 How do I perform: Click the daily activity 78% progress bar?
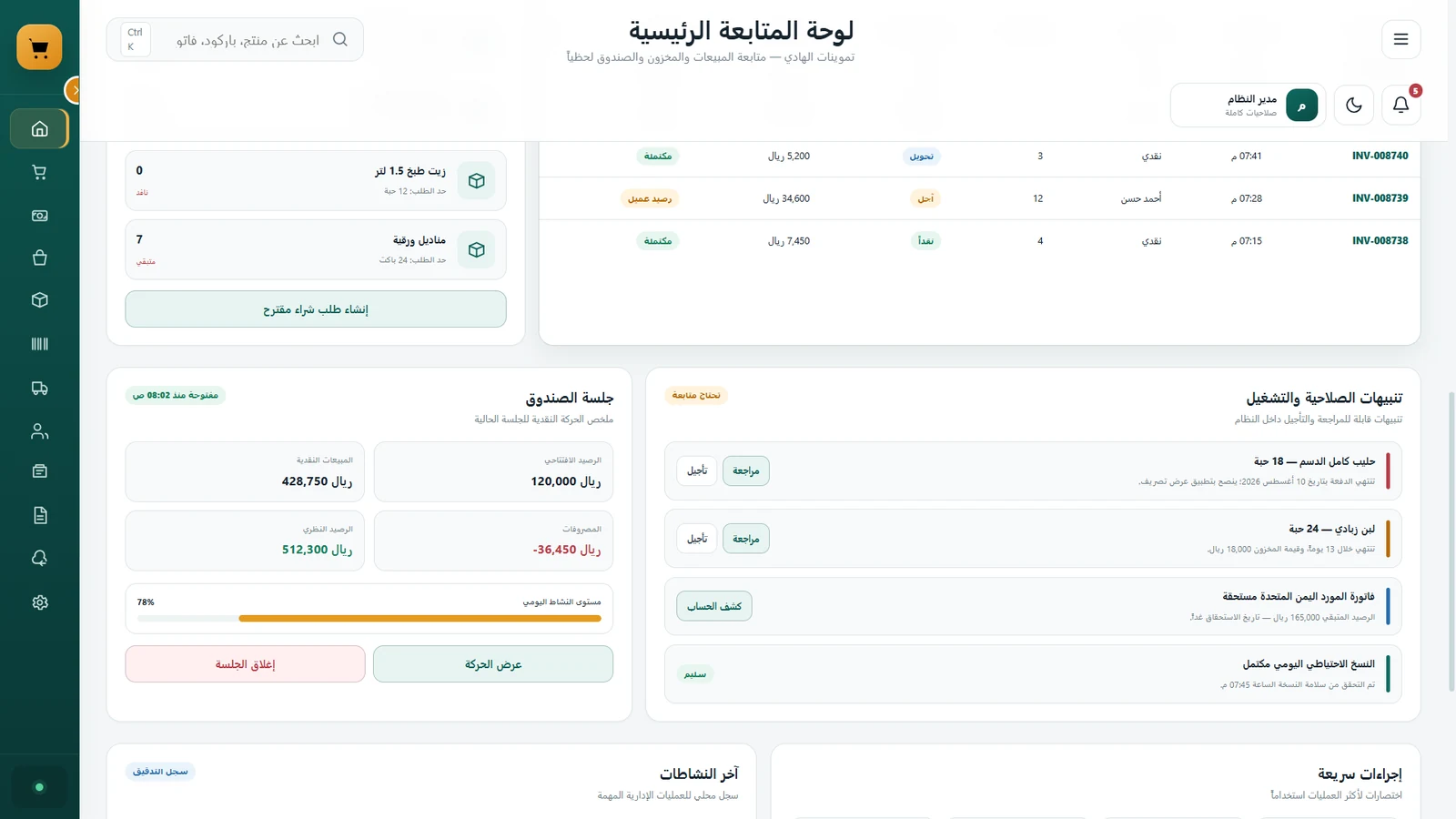pyautogui.click(x=369, y=618)
